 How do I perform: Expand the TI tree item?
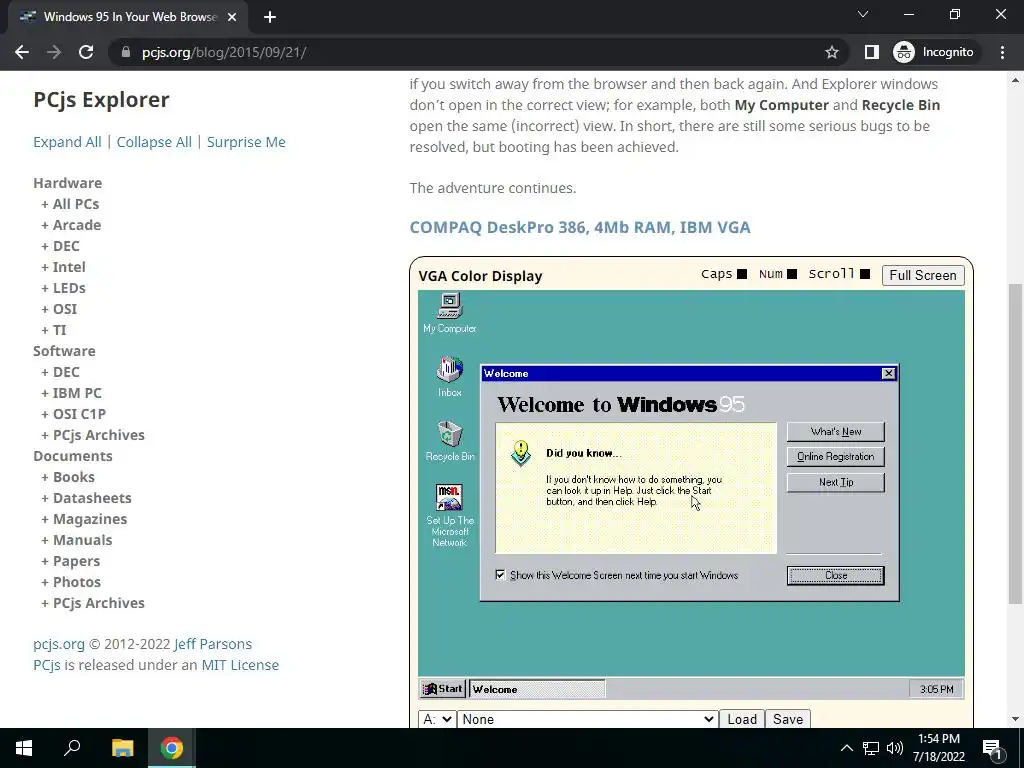coord(54,330)
